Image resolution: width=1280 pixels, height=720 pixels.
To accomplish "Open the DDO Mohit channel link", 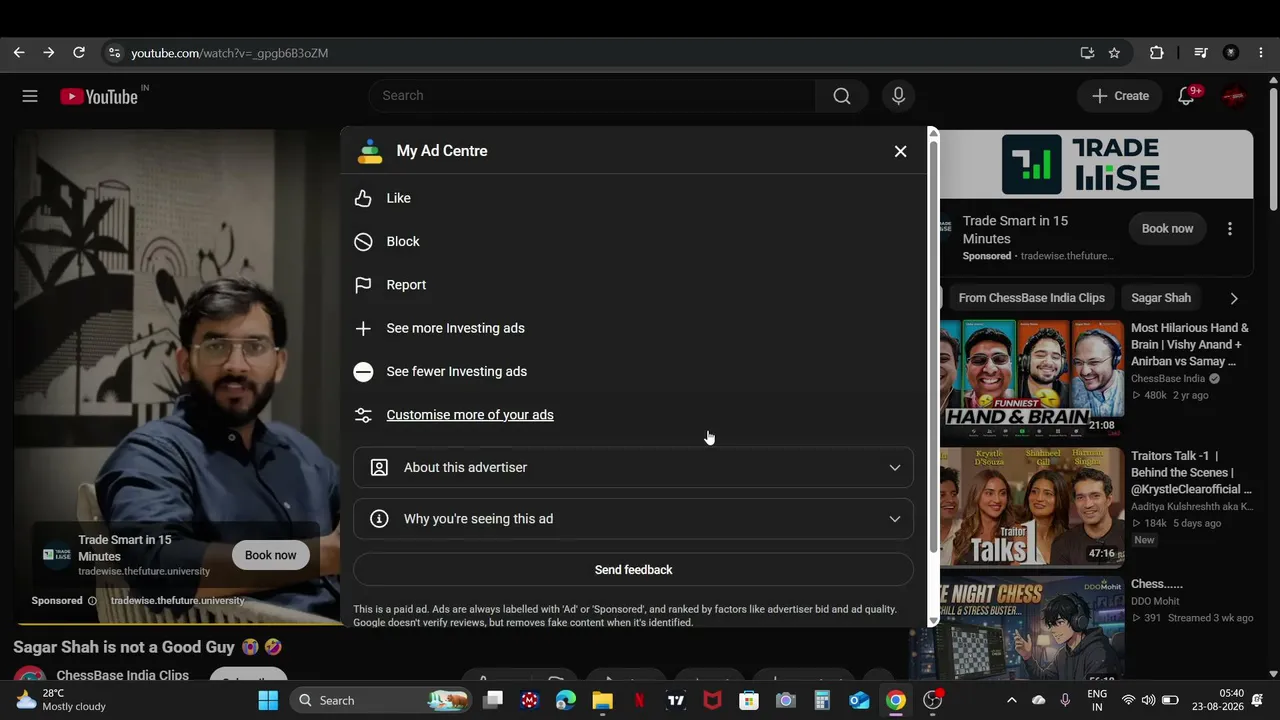I will pyautogui.click(x=1155, y=601).
